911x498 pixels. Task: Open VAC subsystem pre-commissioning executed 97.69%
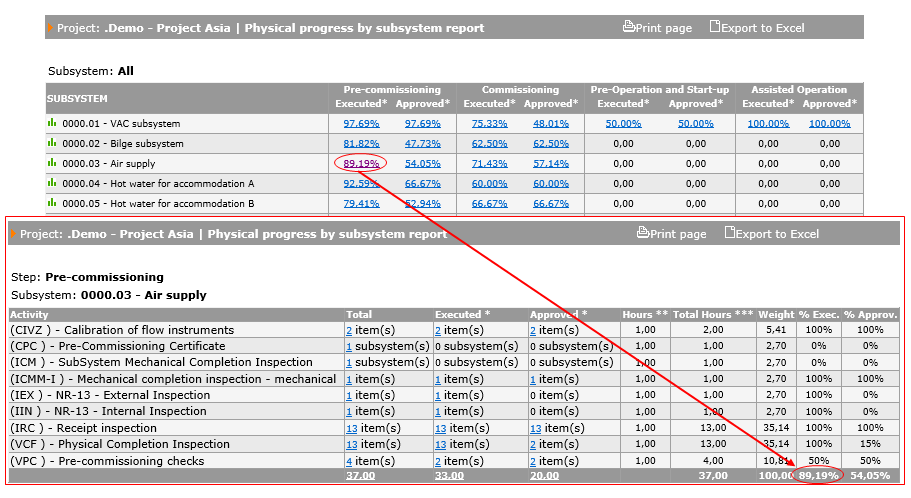[361, 124]
